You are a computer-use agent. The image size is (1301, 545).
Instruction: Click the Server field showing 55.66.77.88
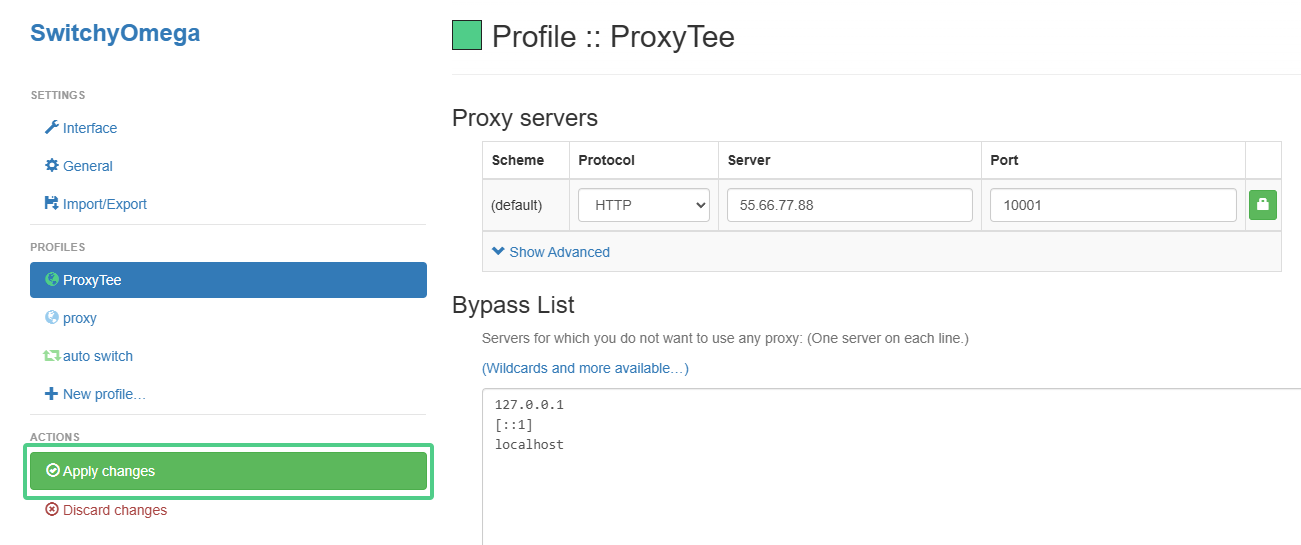[850, 205]
